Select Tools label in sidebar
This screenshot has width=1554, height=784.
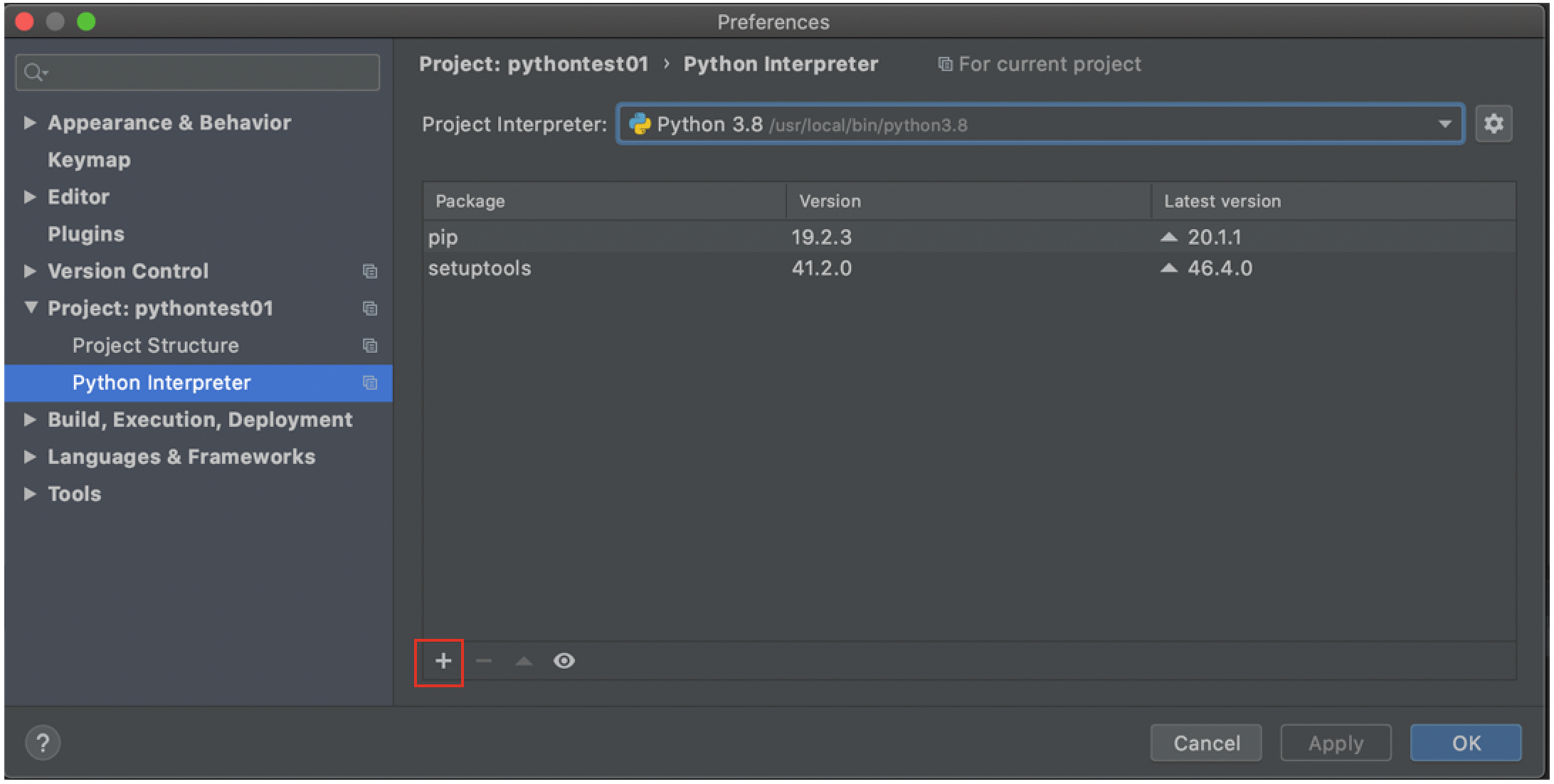(75, 494)
